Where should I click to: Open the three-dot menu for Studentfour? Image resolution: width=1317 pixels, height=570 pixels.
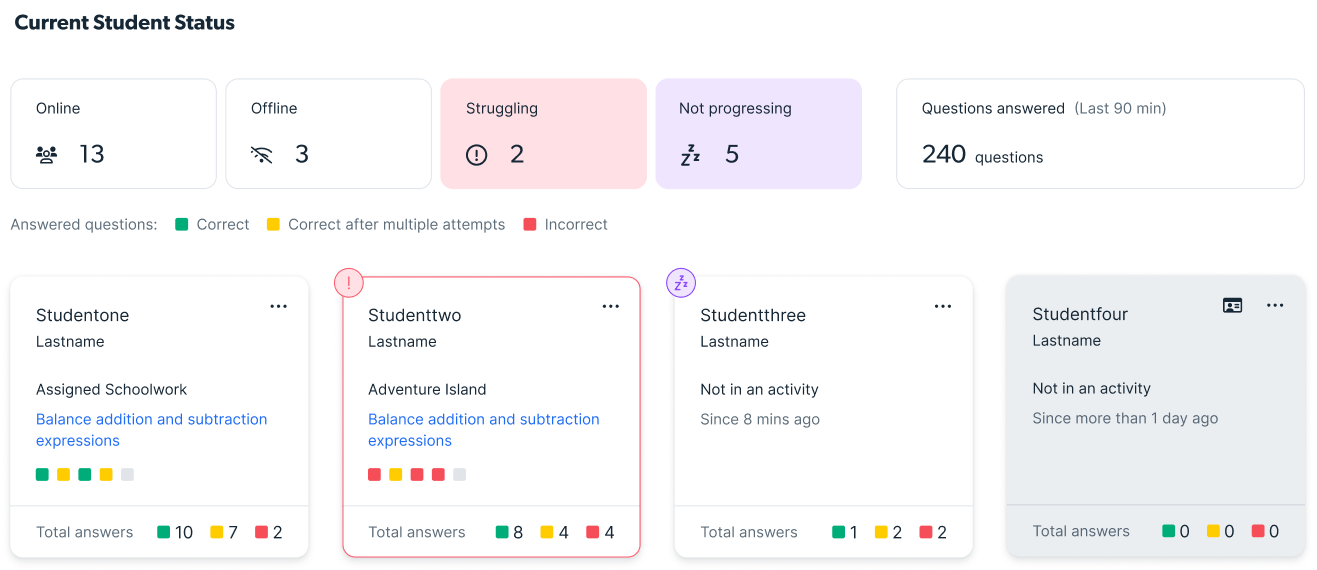coord(1275,306)
